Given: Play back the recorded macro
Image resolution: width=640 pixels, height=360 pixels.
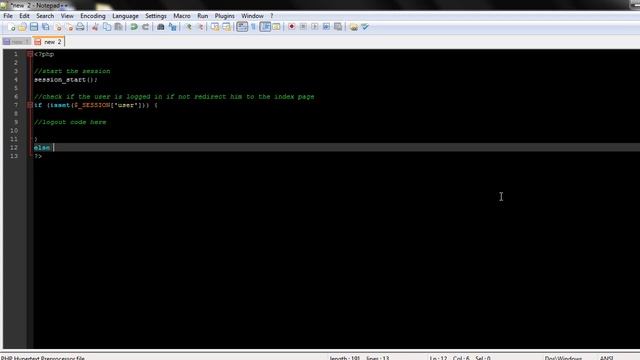Looking at the screenshot, I should [315, 27].
